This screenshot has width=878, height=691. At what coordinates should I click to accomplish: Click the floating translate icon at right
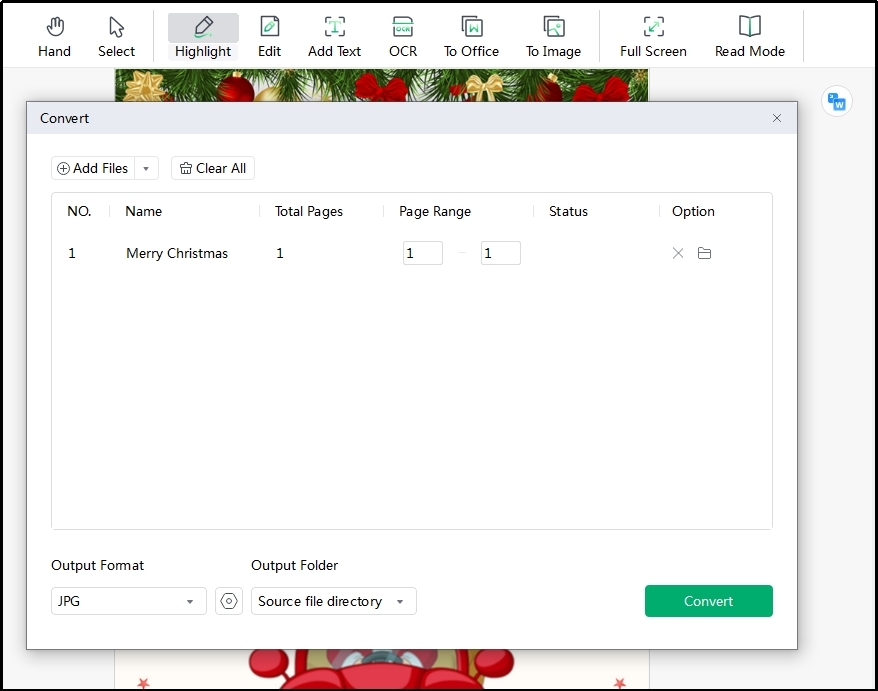[836, 101]
